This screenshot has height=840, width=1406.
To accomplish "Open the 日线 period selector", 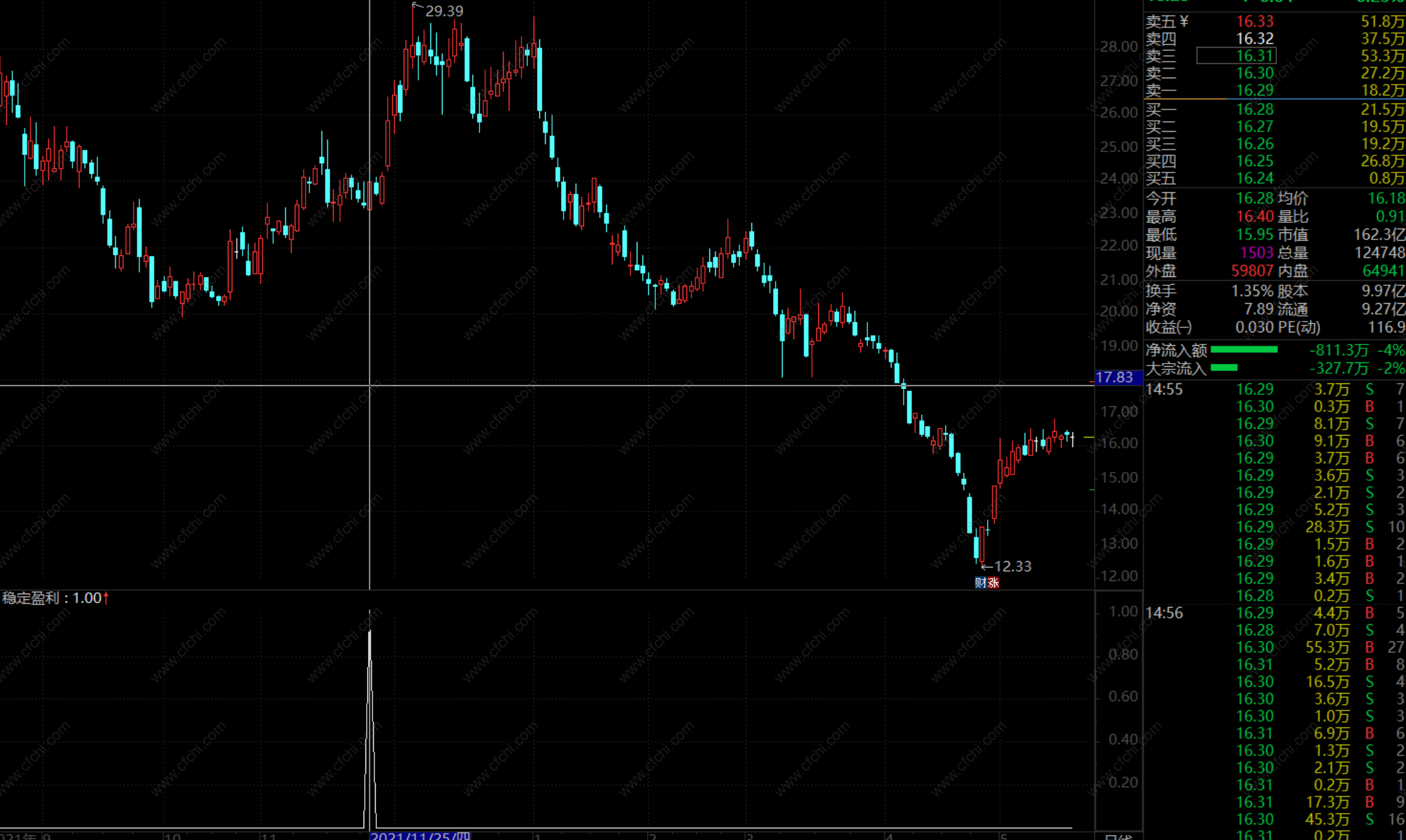I will pos(1118,836).
